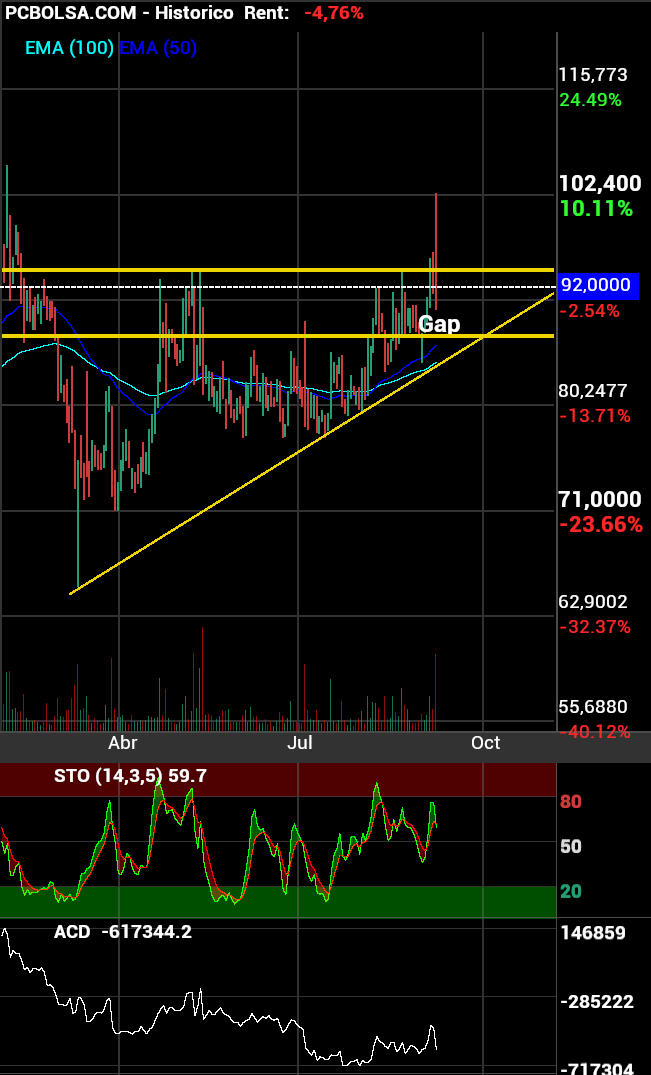The image size is (651, 1075).
Task: Click the 62,9002 price axis label
Action: click(x=593, y=602)
